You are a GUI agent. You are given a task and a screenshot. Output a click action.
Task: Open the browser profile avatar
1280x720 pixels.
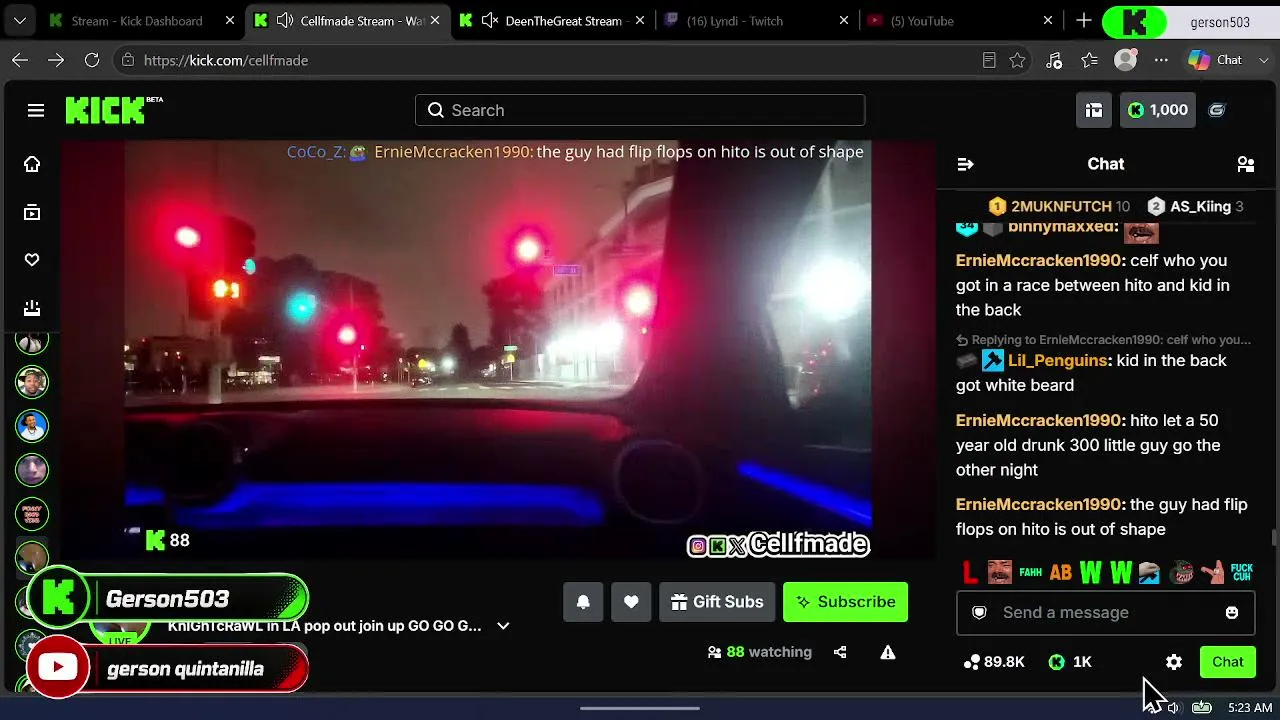(1126, 60)
